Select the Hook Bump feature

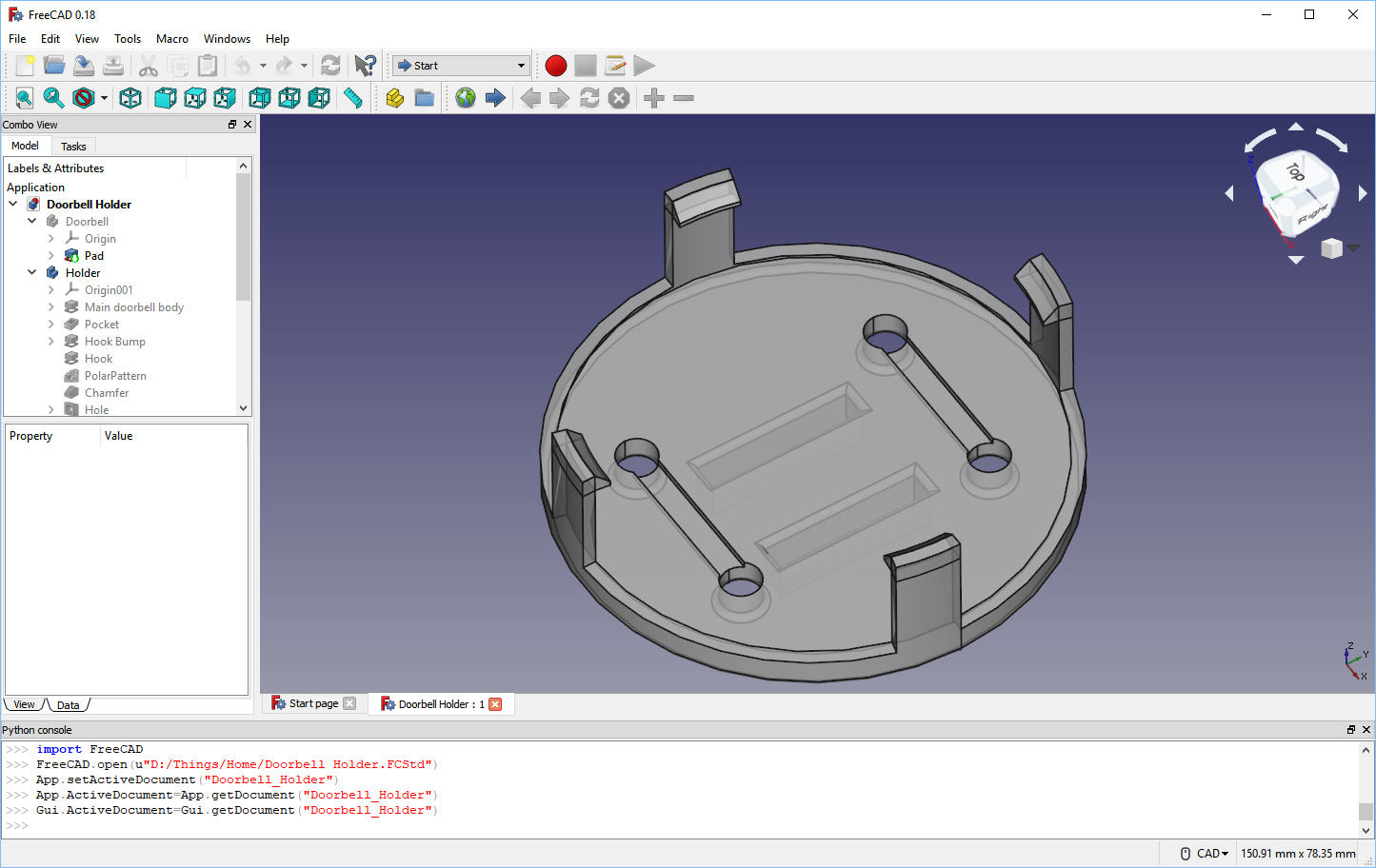[x=114, y=341]
